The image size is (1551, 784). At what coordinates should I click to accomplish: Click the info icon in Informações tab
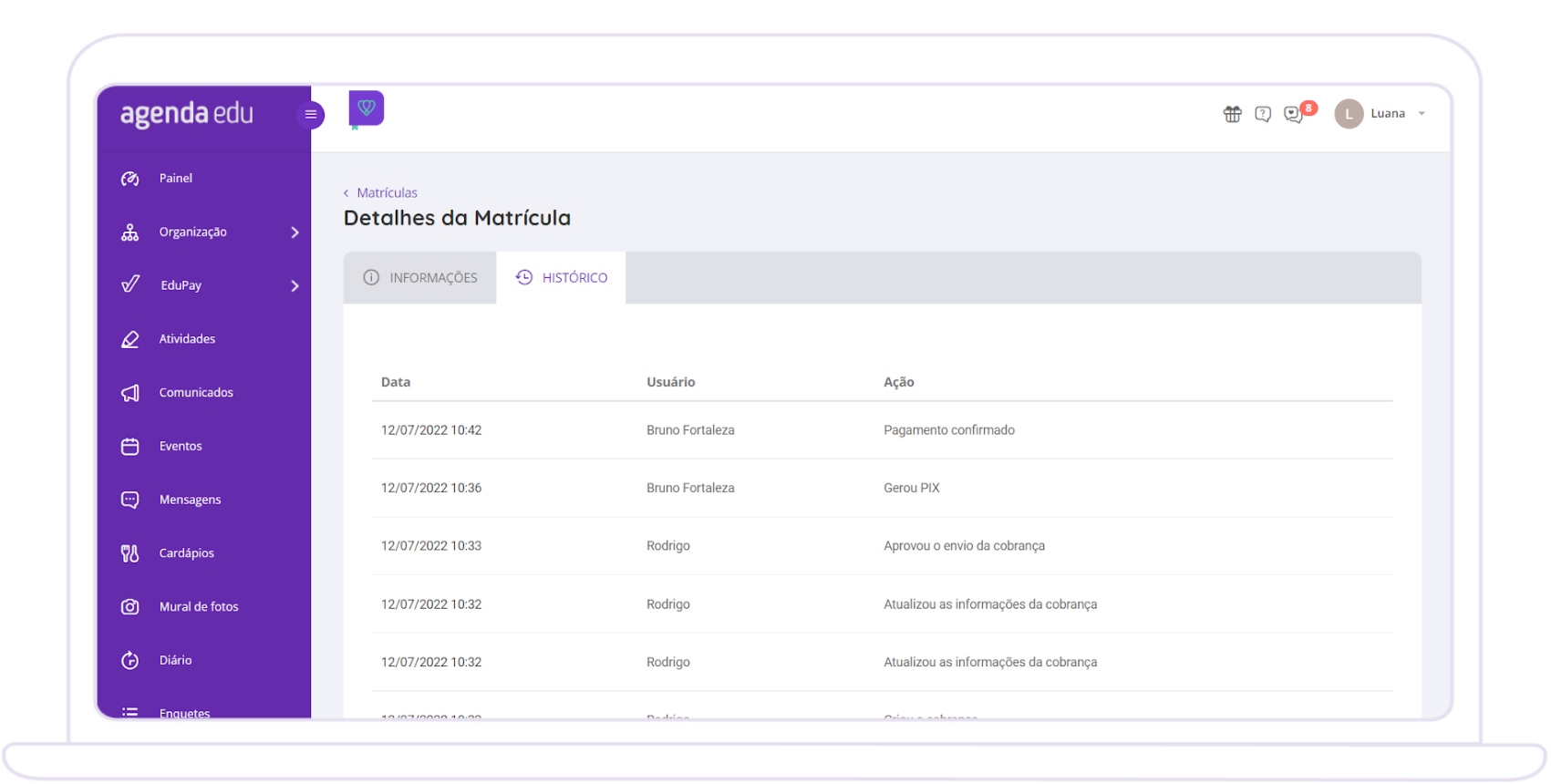coord(371,277)
